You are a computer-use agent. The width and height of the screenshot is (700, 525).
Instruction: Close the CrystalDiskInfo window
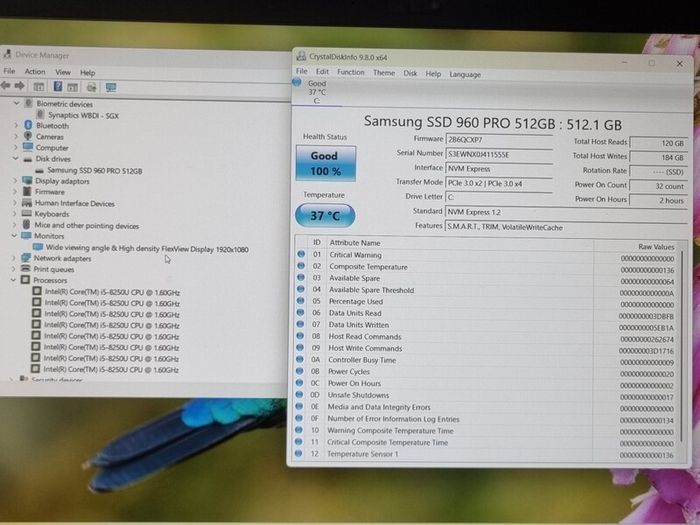(x=679, y=64)
